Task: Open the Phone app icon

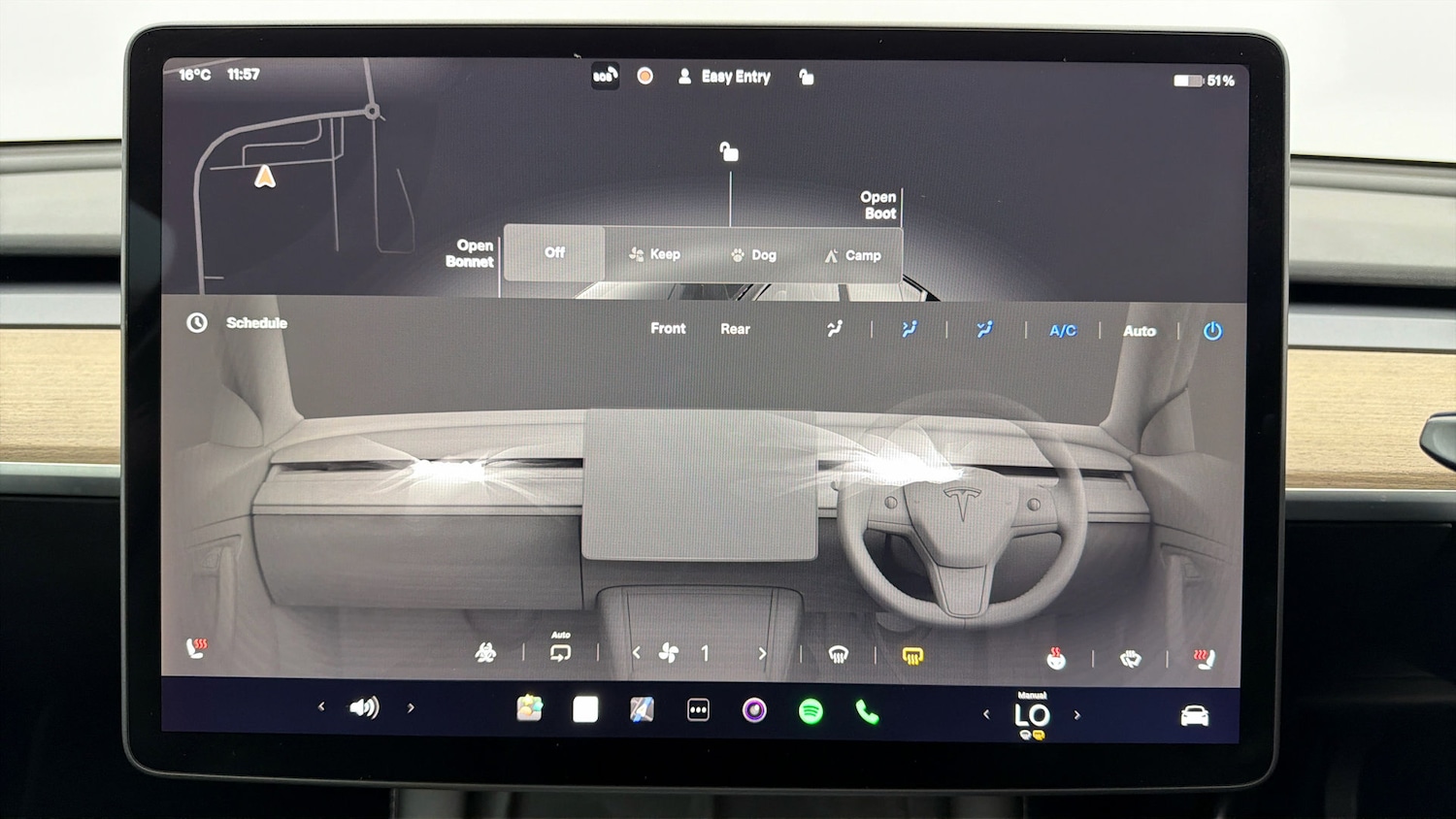Action: pos(867,710)
